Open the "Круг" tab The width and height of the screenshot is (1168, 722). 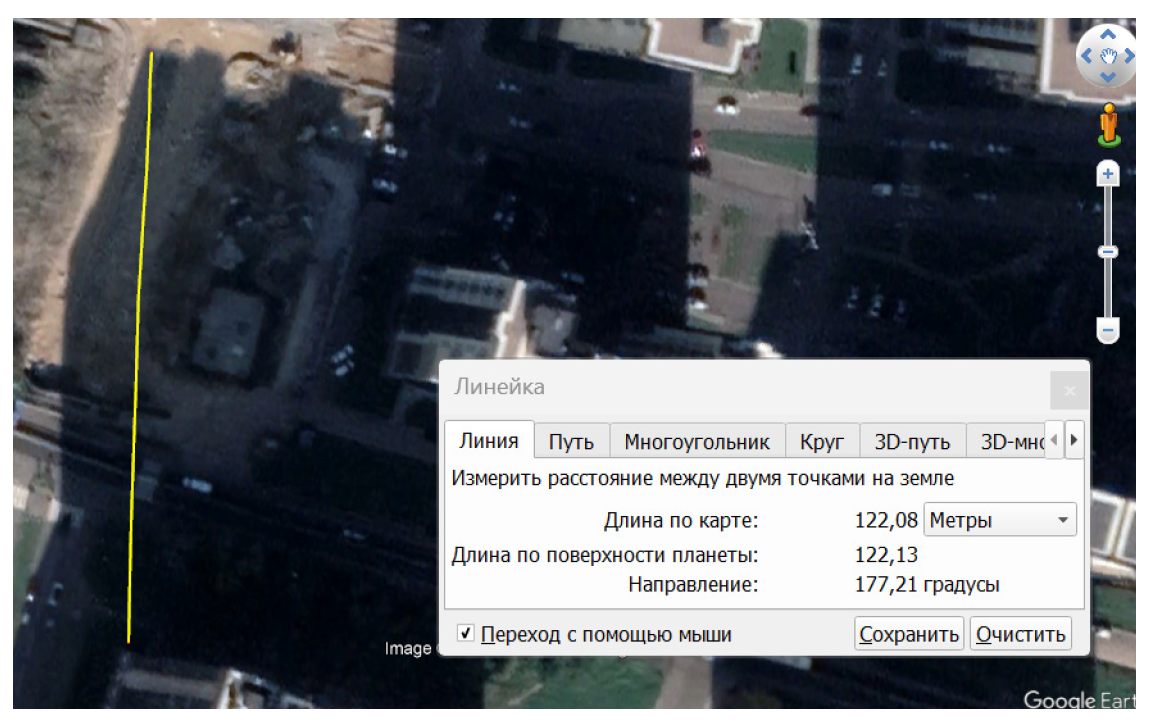pyautogui.click(x=822, y=442)
